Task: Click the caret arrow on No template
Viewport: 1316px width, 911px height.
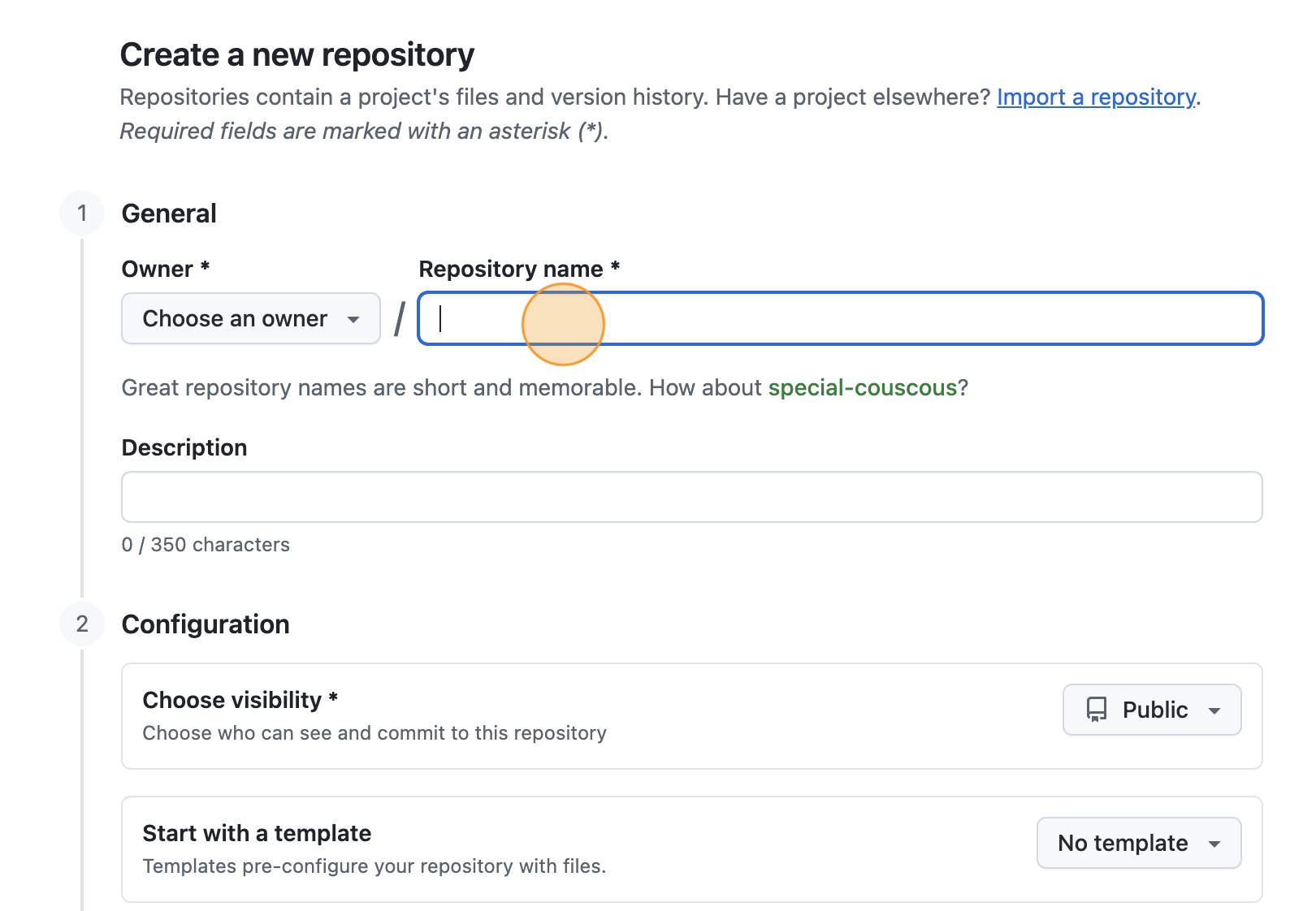Action: tap(1214, 843)
